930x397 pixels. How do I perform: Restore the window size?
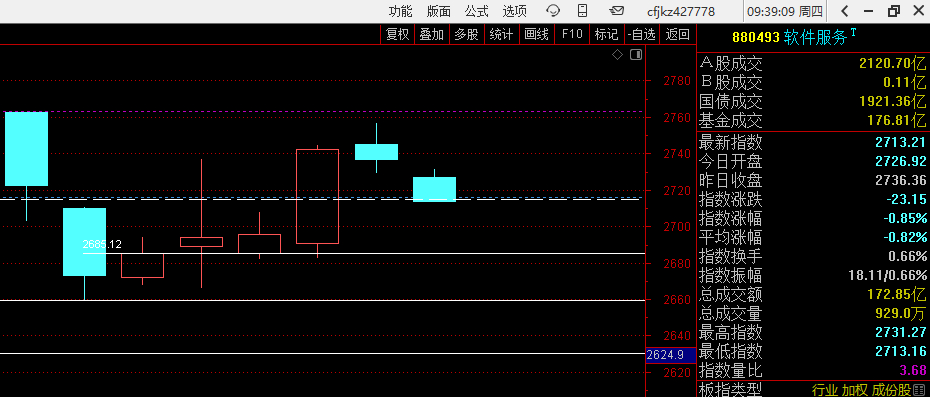(x=893, y=11)
